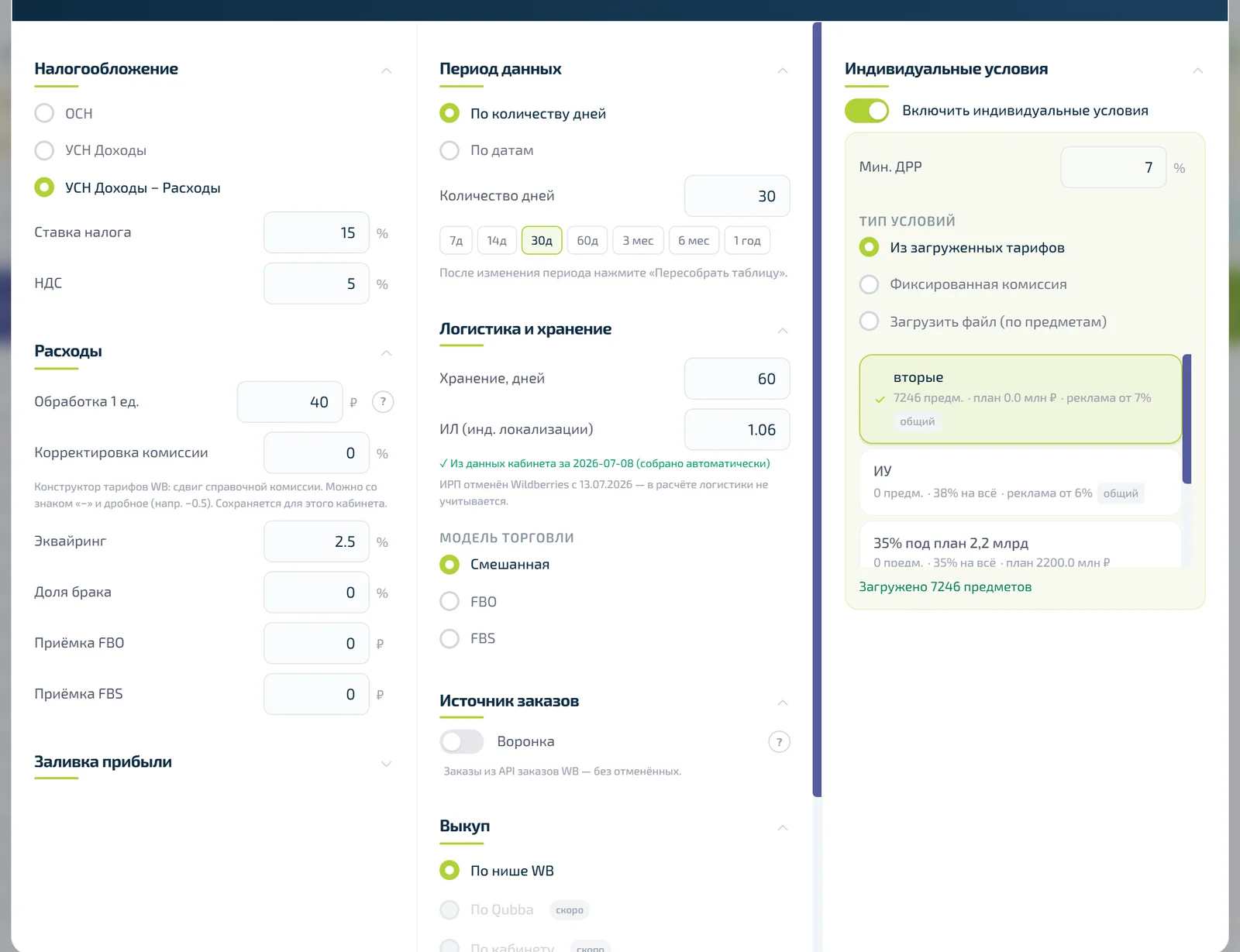Click the tariff list scrollbar
Viewport: 1240px width, 952px height.
(x=1187, y=418)
